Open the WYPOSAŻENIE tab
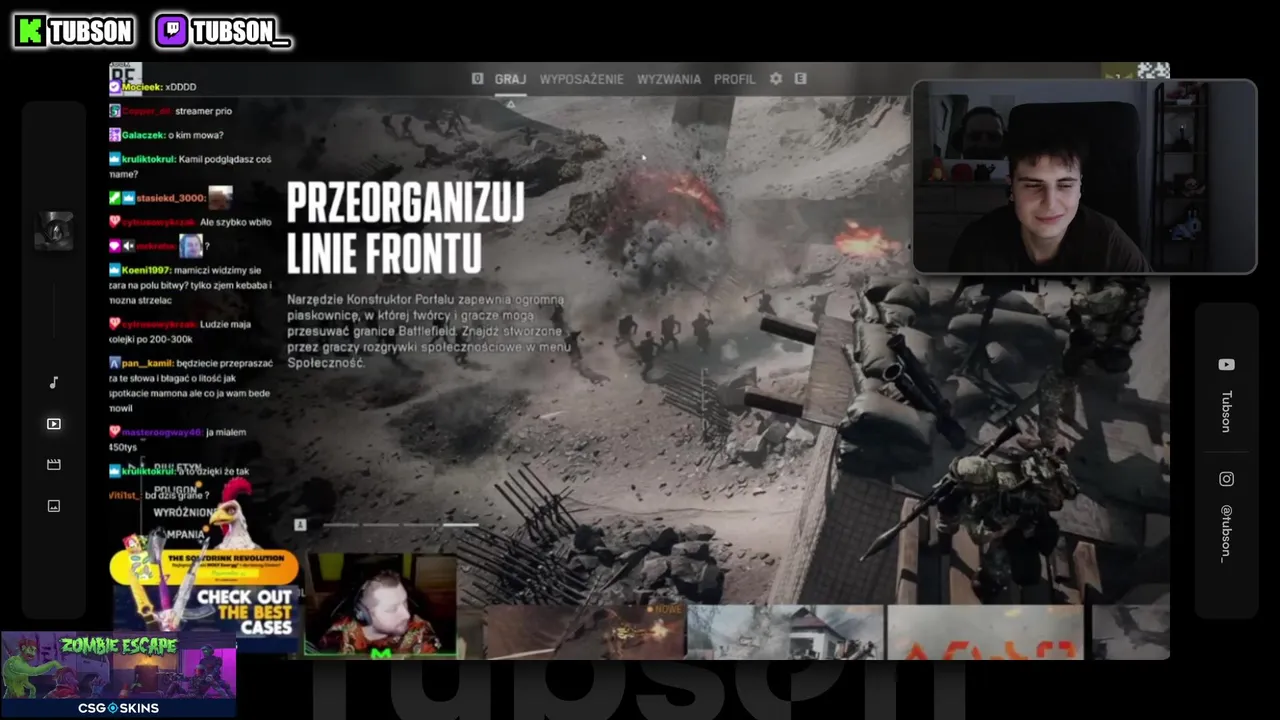The height and width of the screenshot is (720, 1280). [x=581, y=79]
